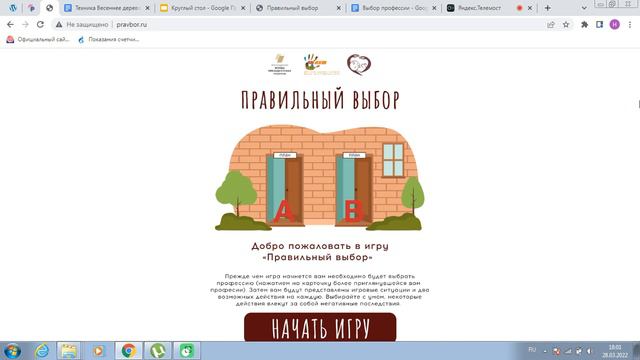Open the Показания счетчиков bookmark
This screenshot has width=640, height=360.
(109, 39)
